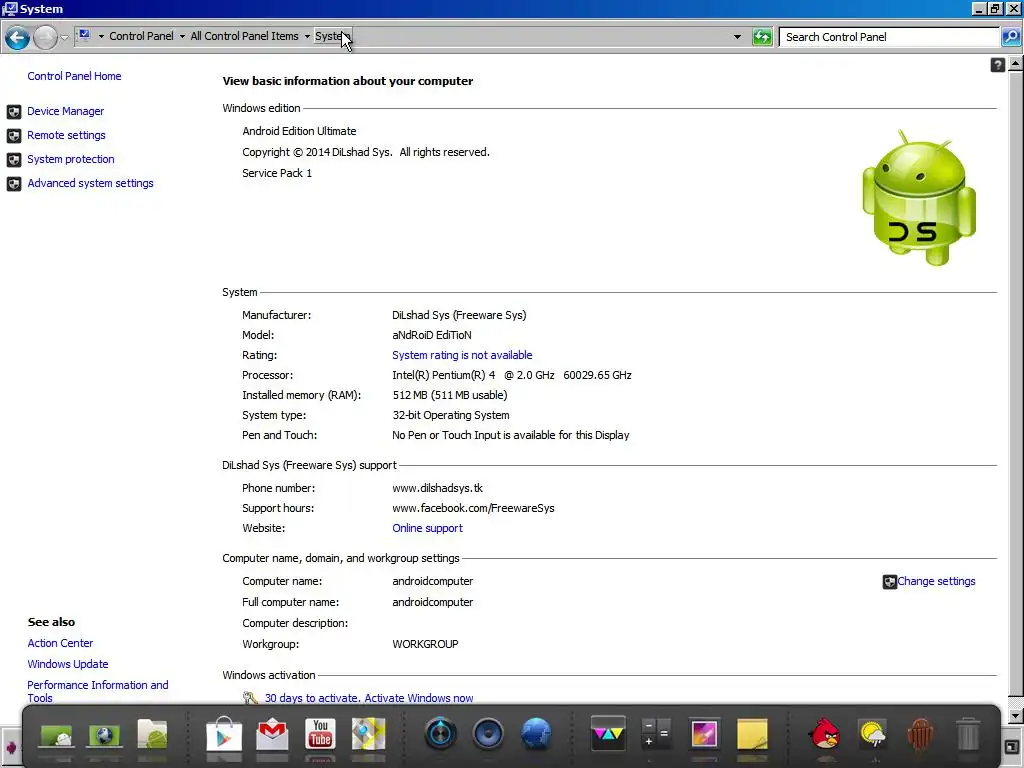The image size is (1024, 768).
Task: Launch Angry Birds from the dock
Action: point(824,733)
